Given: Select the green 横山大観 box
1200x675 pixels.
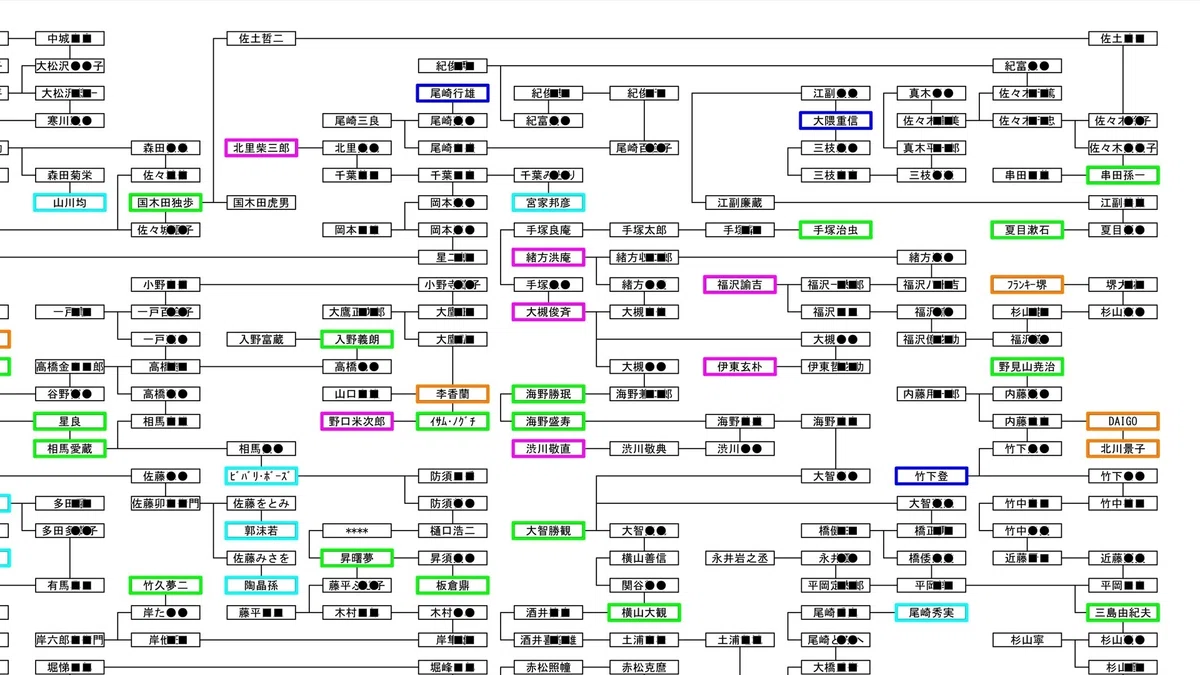Looking at the screenshot, I should coord(644,612).
